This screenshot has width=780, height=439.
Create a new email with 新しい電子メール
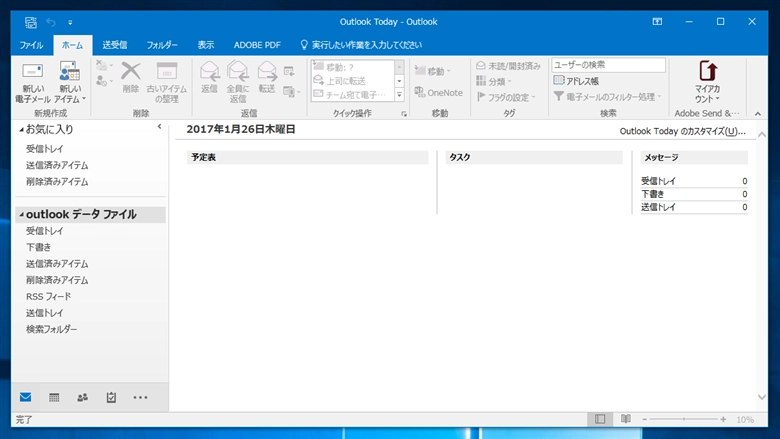[33, 82]
